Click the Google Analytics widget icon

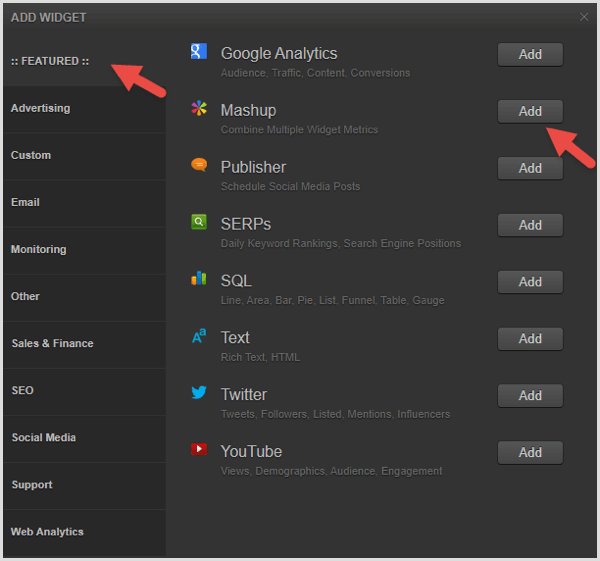[199, 51]
